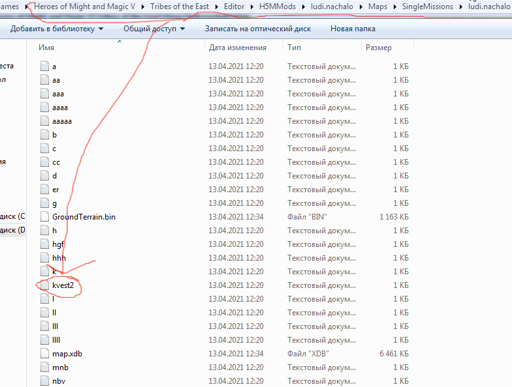Select the kvest2 file icon
This screenshot has height=387, width=512.
(44, 285)
